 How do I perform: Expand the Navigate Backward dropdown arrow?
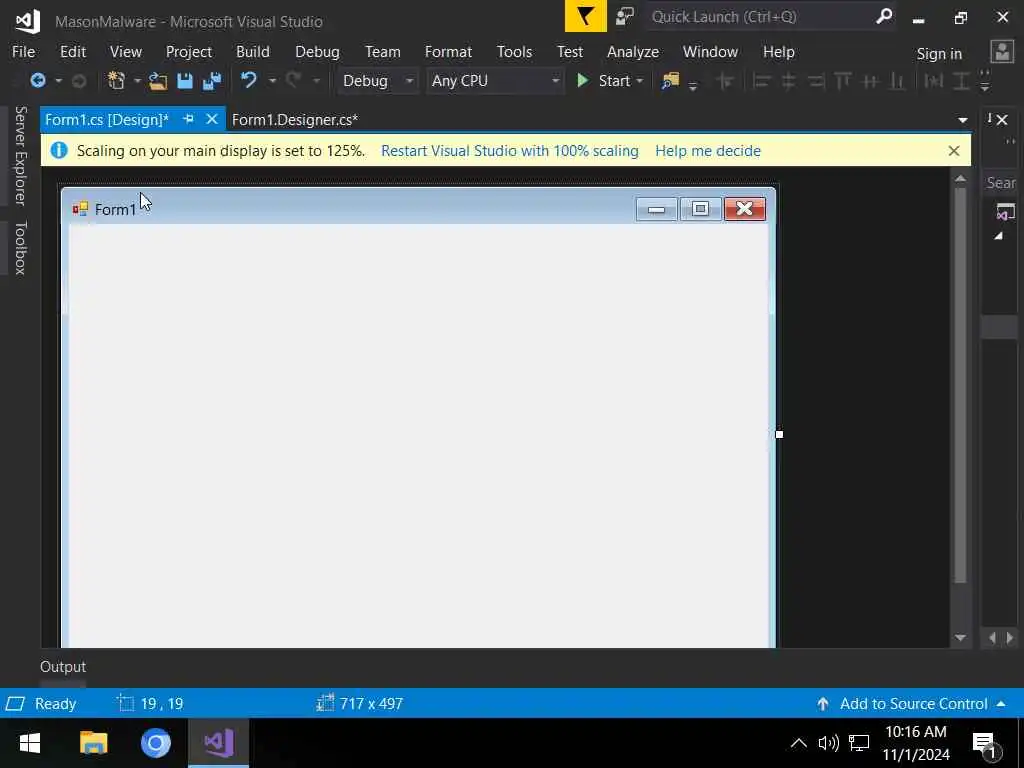(x=58, y=81)
